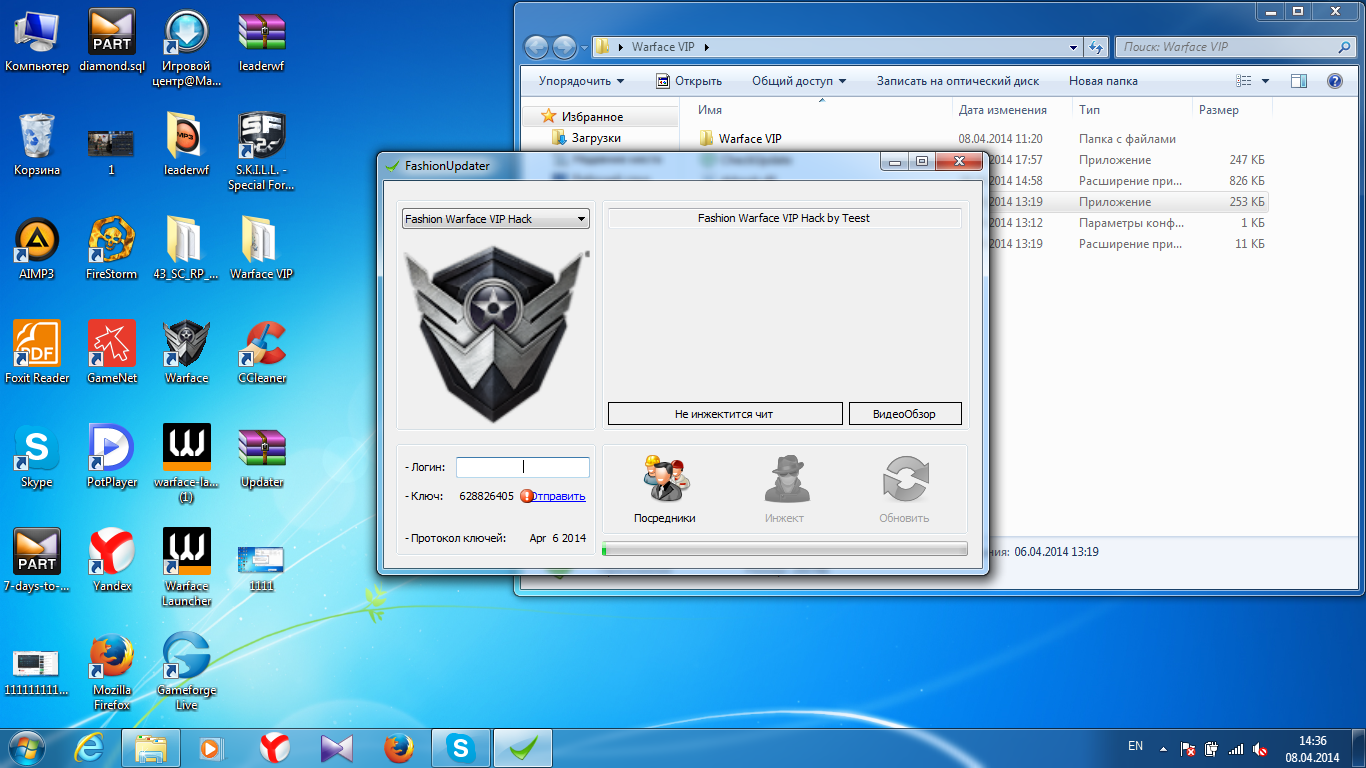Click the Отправить link
The height and width of the screenshot is (768, 1366).
559,496
